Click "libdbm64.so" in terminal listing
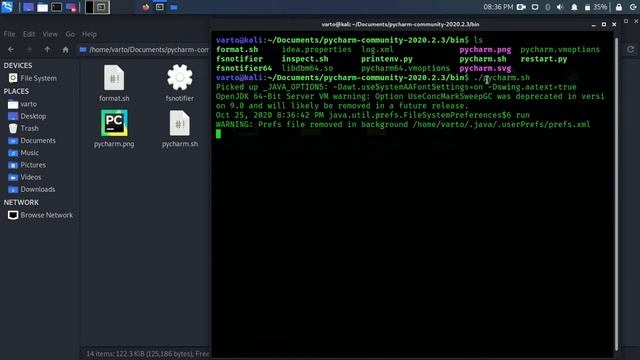Viewport: 640px width, 360px height. point(307,69)
